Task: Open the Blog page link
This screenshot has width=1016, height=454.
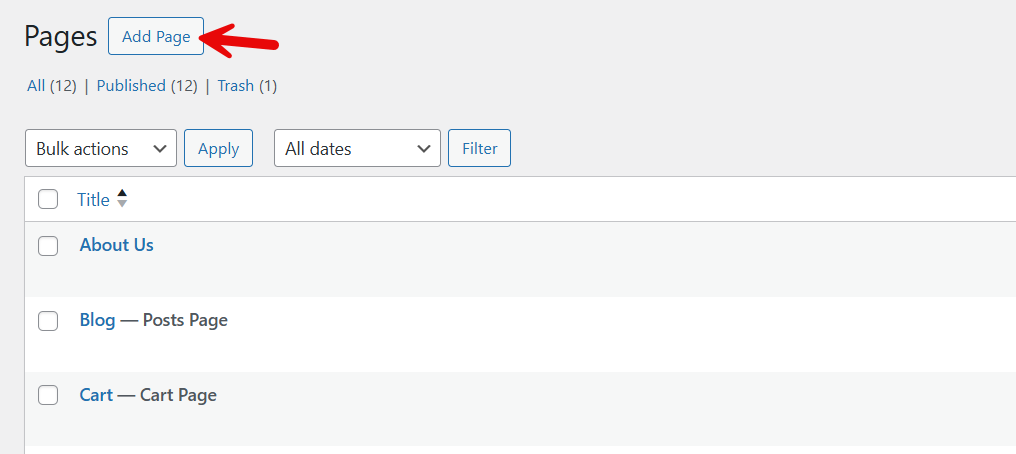Action: [97, 320]
